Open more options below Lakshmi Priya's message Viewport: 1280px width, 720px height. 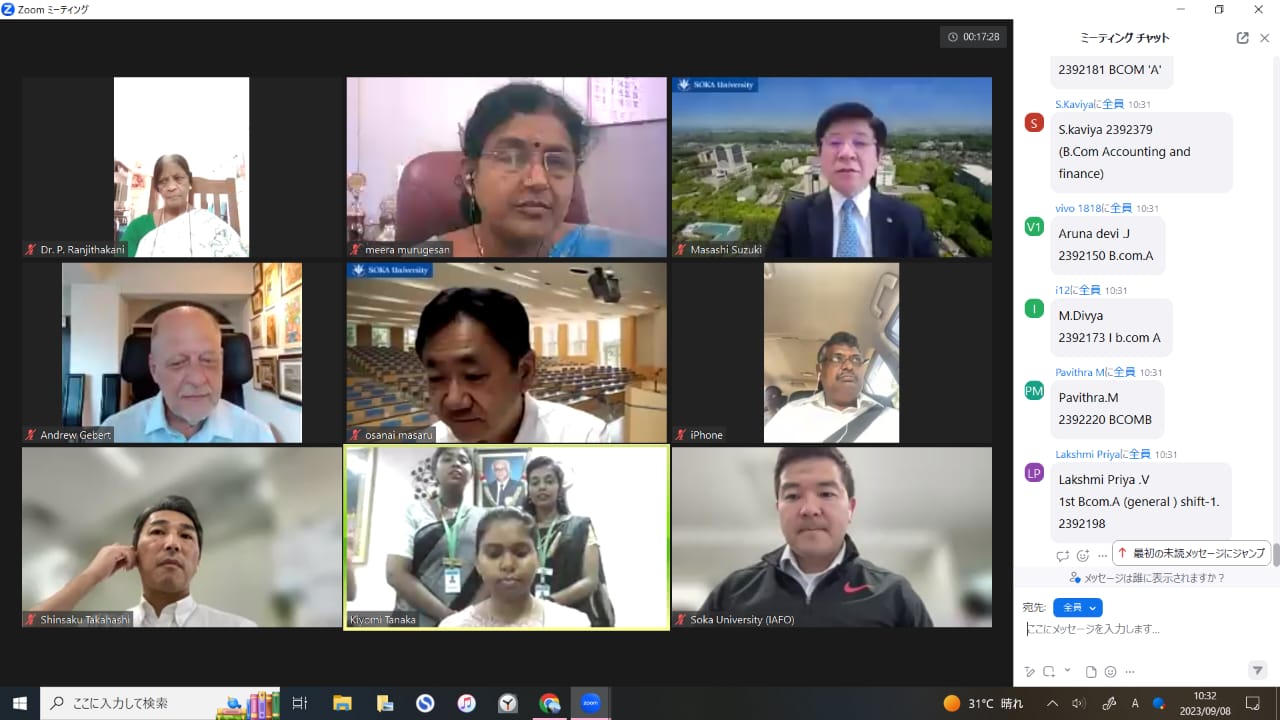tap(1102, 556)
